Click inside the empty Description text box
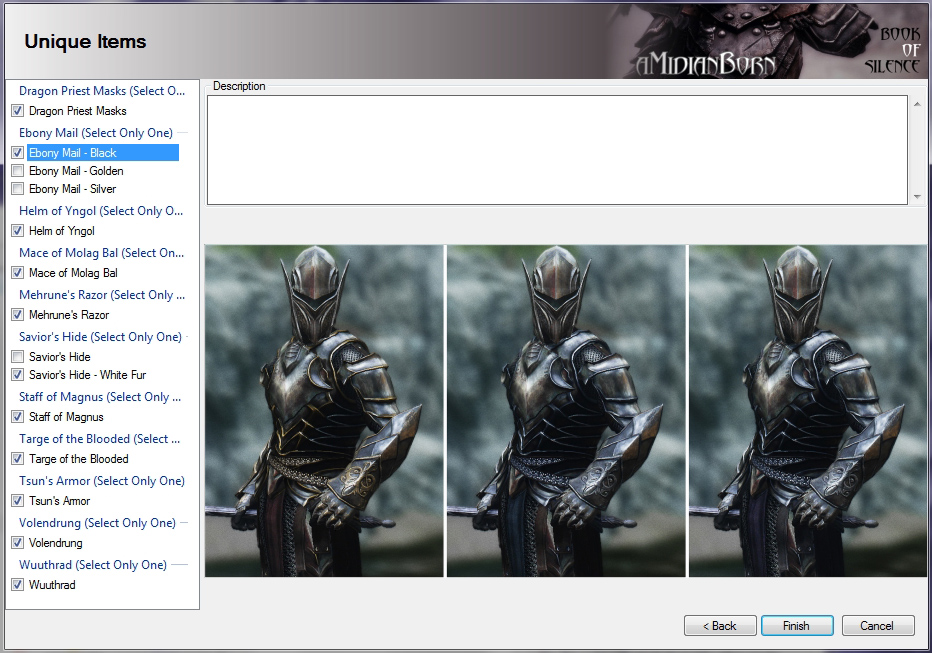 558,150
